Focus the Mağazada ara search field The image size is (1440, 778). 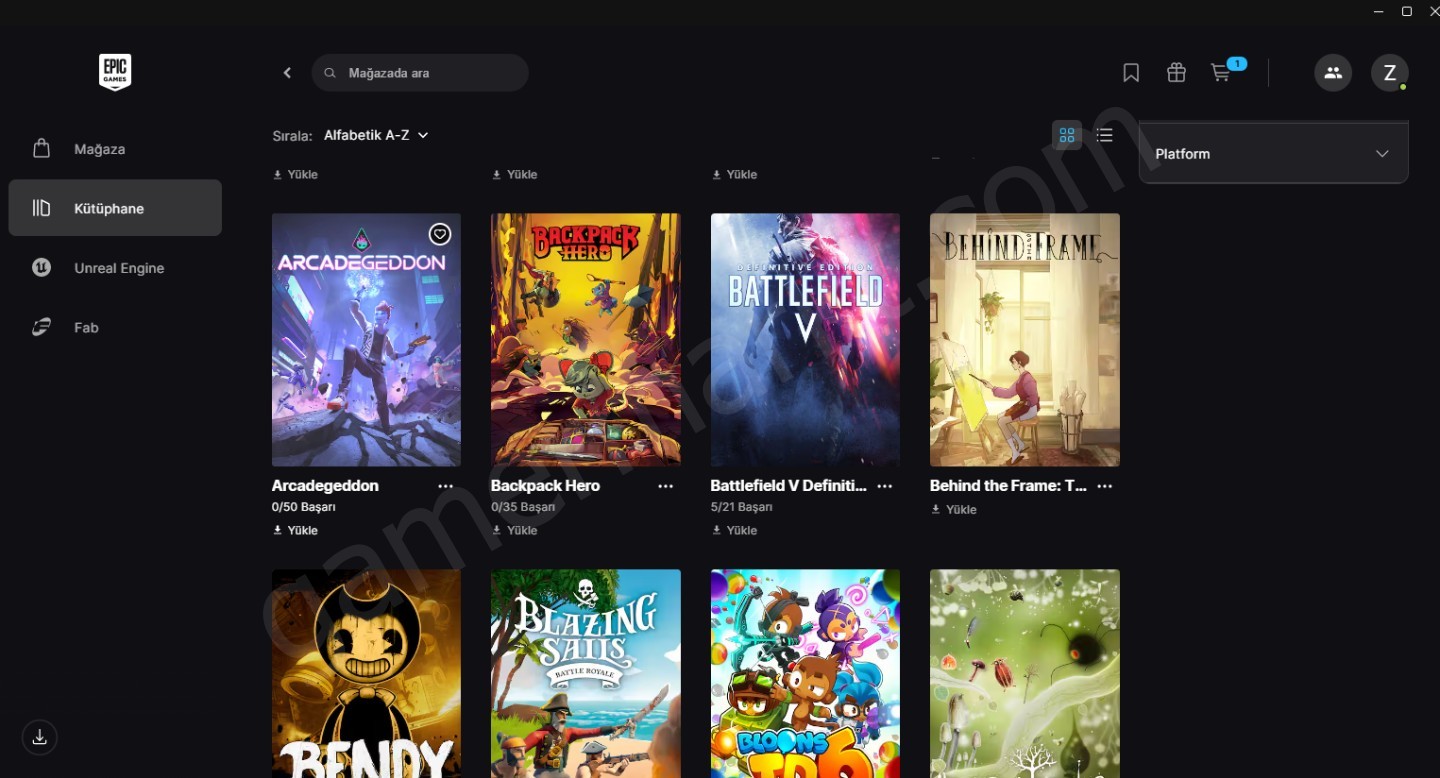click(420, 73)
